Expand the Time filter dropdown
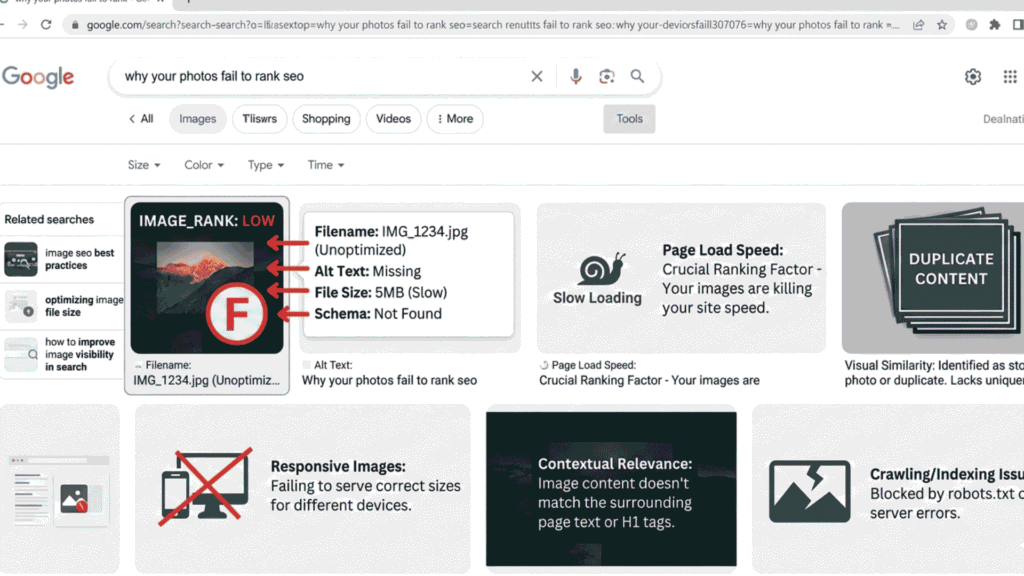1024x576 pixels. (x=326, y=165)
